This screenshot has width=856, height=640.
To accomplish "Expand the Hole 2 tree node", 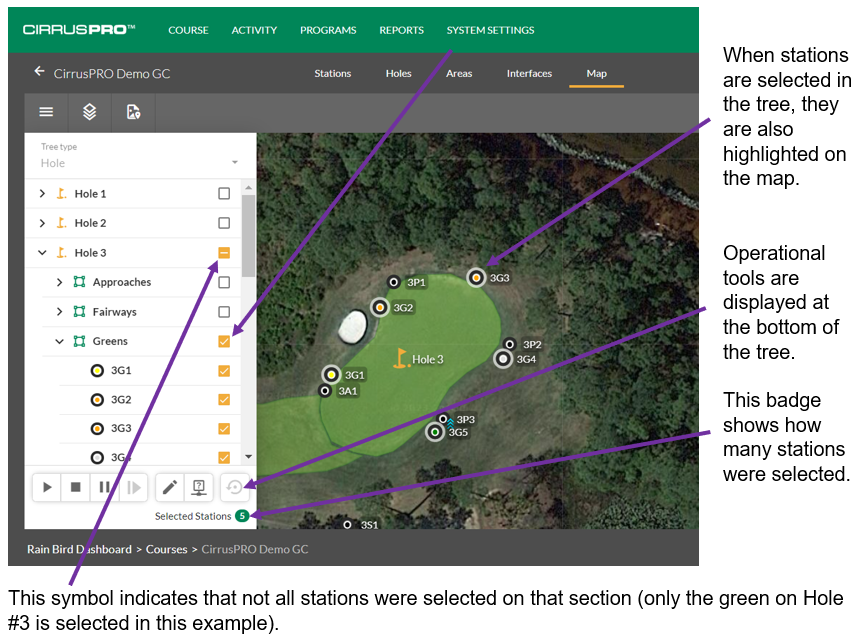I will pyautogui.click(x=42, y=223).
